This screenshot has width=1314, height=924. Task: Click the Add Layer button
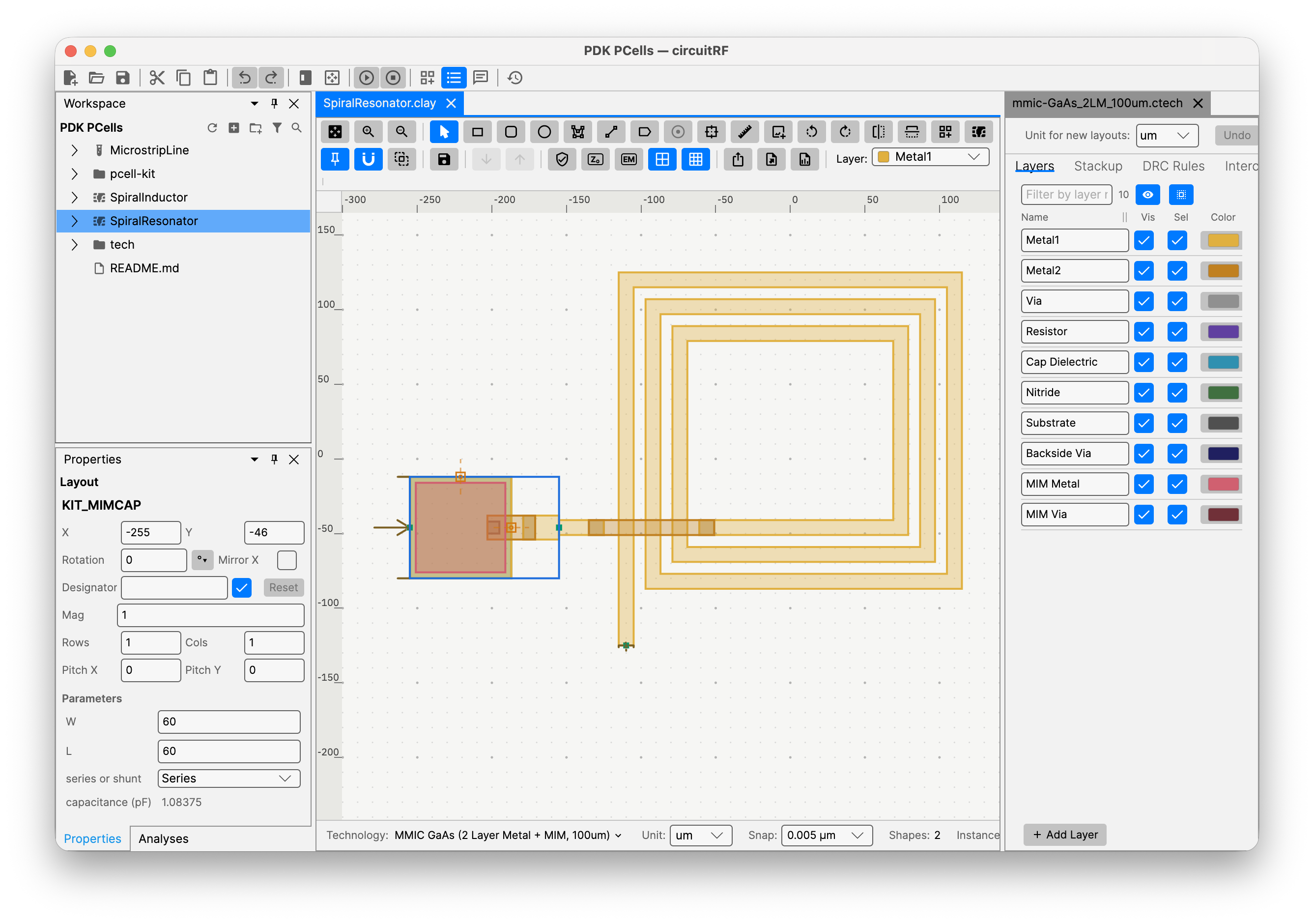pyautogui.click(x=1064, y=835)
